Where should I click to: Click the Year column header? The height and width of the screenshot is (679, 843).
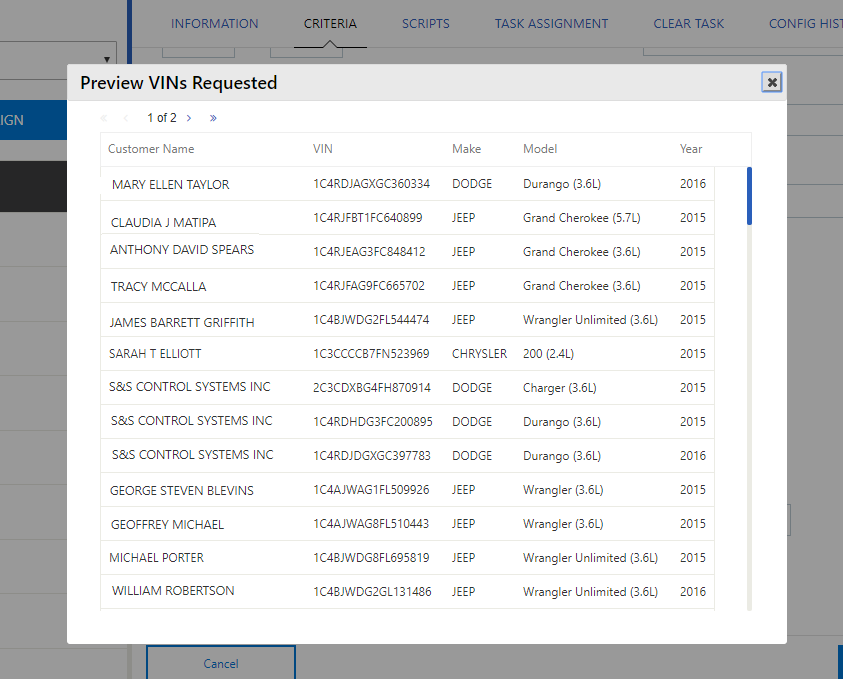point(691,149)
